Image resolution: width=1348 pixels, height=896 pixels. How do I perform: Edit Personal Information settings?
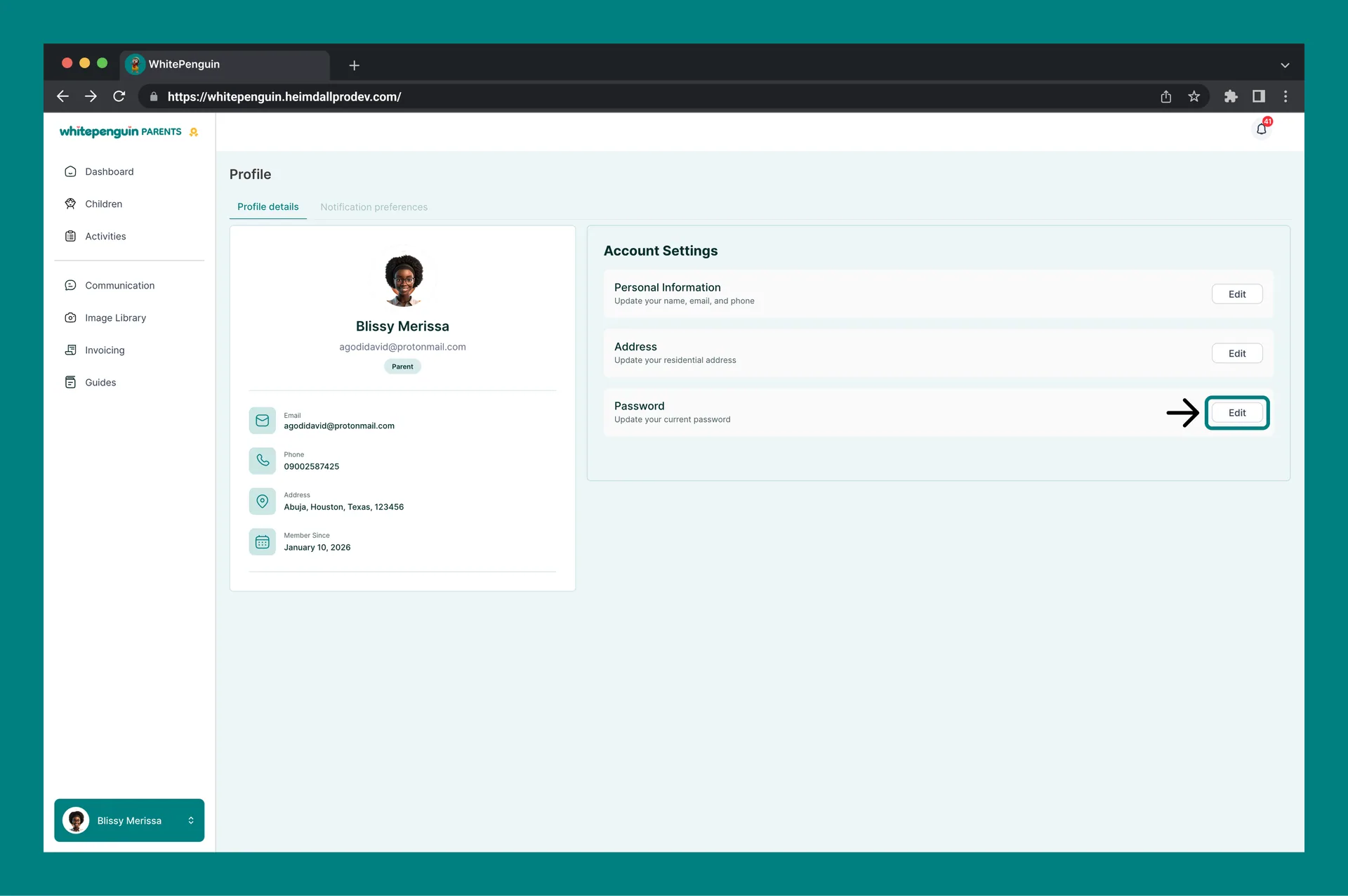[x=1237, y=294]
